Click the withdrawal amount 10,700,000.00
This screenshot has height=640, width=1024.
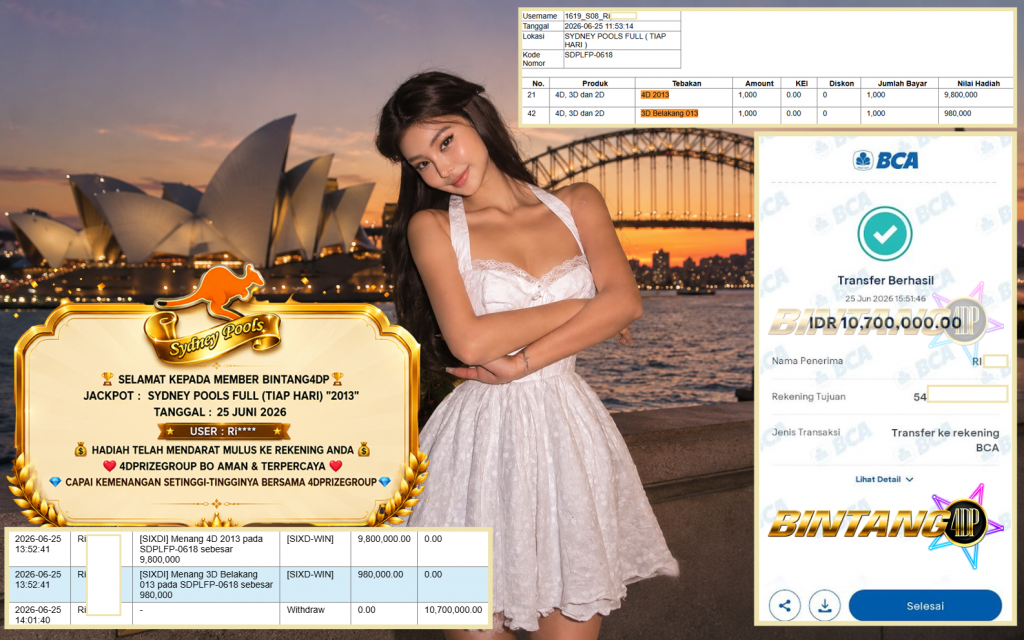pos(453,610)
